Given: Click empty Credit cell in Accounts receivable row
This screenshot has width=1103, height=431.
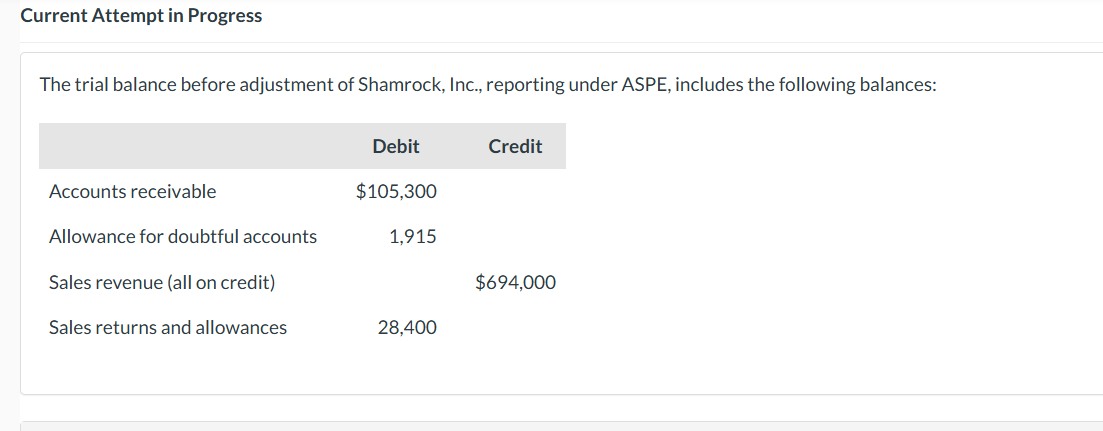Looking at the screenshot, I should pos(515,191).
